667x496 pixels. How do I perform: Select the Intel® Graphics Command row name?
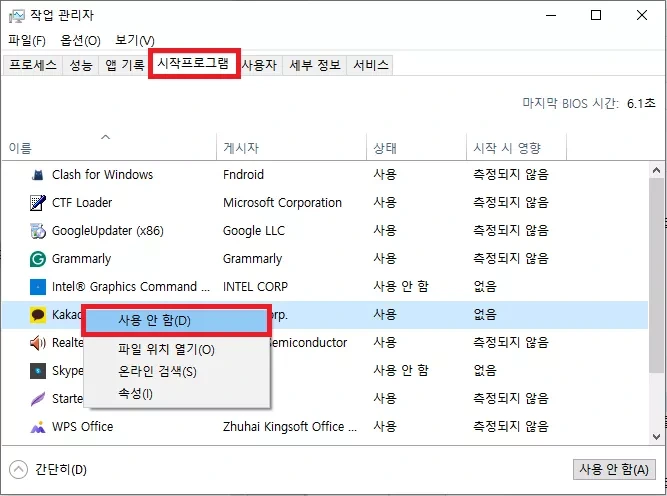[x=131, y=287]
